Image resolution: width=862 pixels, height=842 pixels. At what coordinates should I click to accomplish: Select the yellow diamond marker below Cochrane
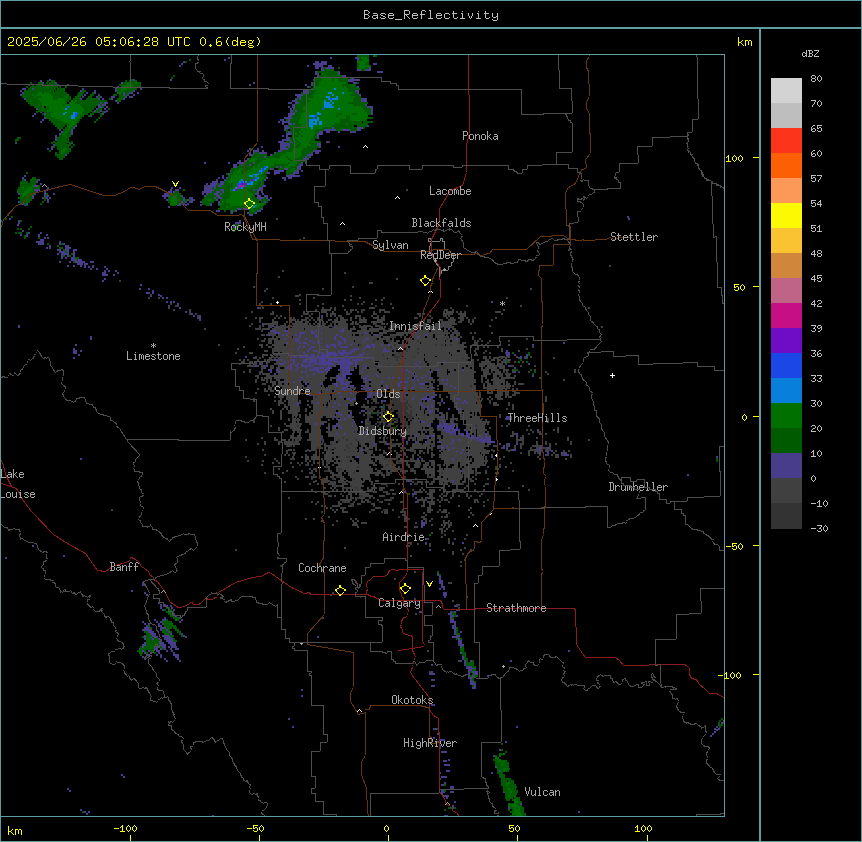(340, 590)
